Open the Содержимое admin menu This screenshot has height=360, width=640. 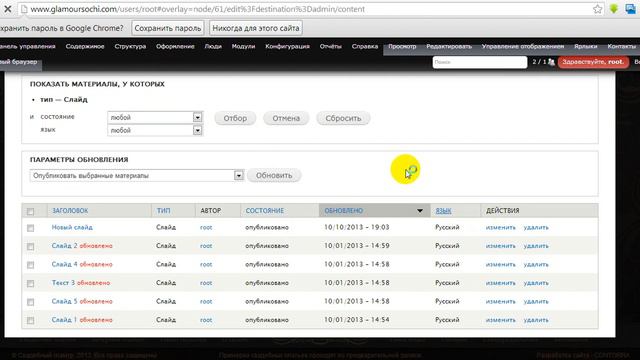tap(85, 47)
